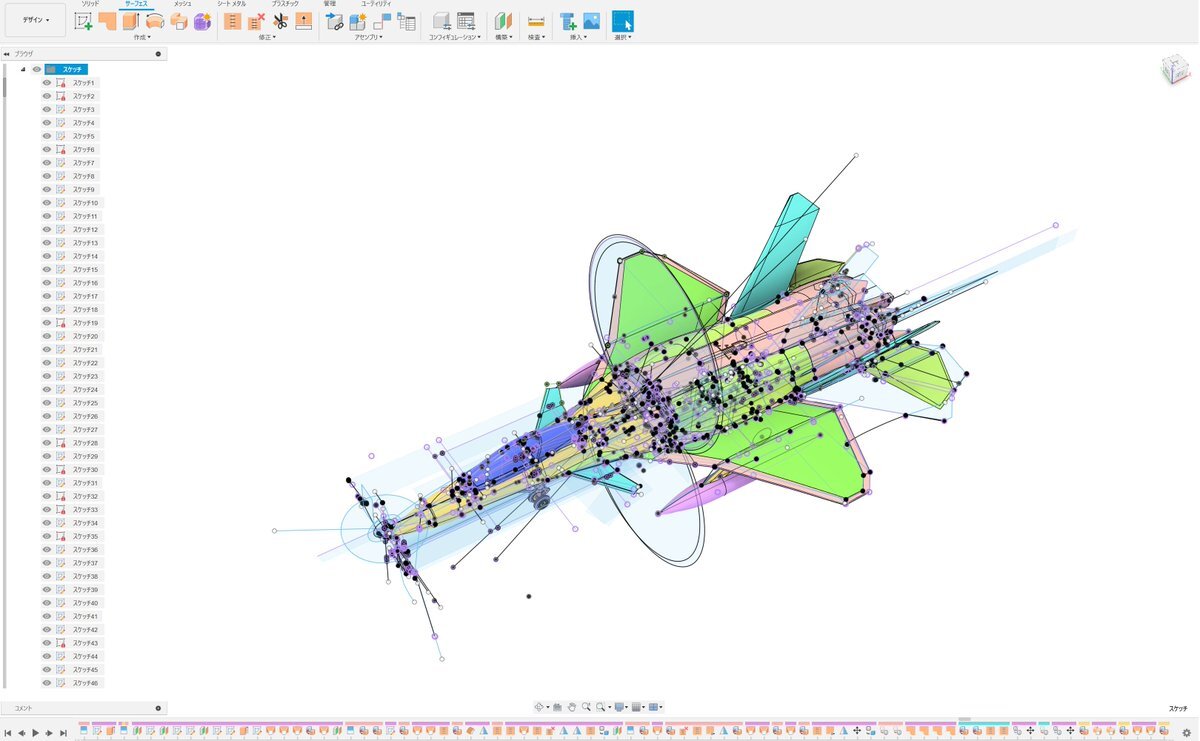Click the Create Sketch icon in the toolbar
The width and height of the screenshot is (1200, 741).
tap(84, 21)
